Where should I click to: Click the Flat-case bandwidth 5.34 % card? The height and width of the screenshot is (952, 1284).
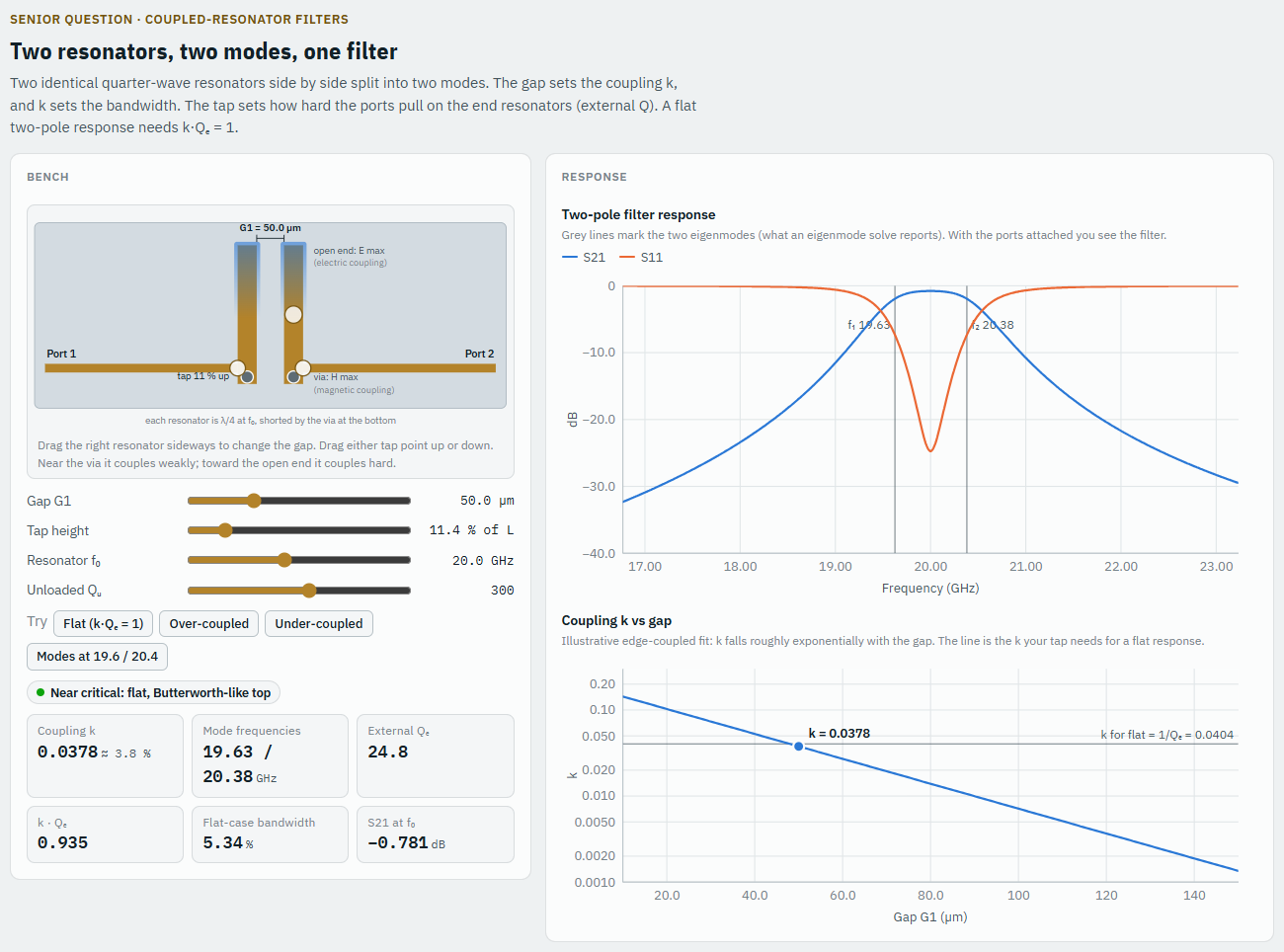tap(270, 834)
